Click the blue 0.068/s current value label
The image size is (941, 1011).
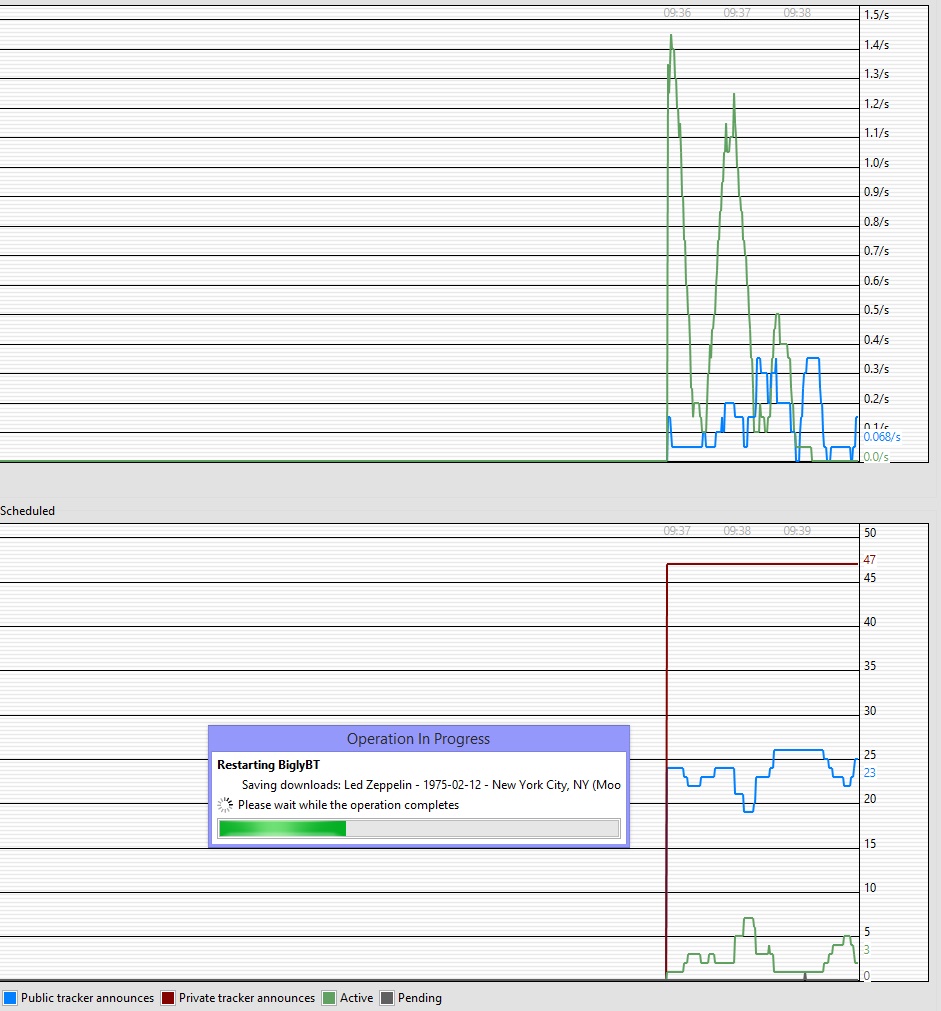pos(880,437)
